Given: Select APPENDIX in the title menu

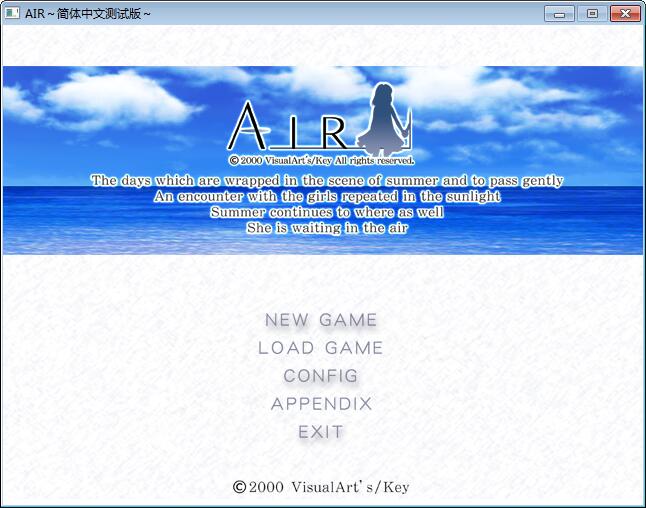Looking at the screenshot, I should (x=321, y=404).
